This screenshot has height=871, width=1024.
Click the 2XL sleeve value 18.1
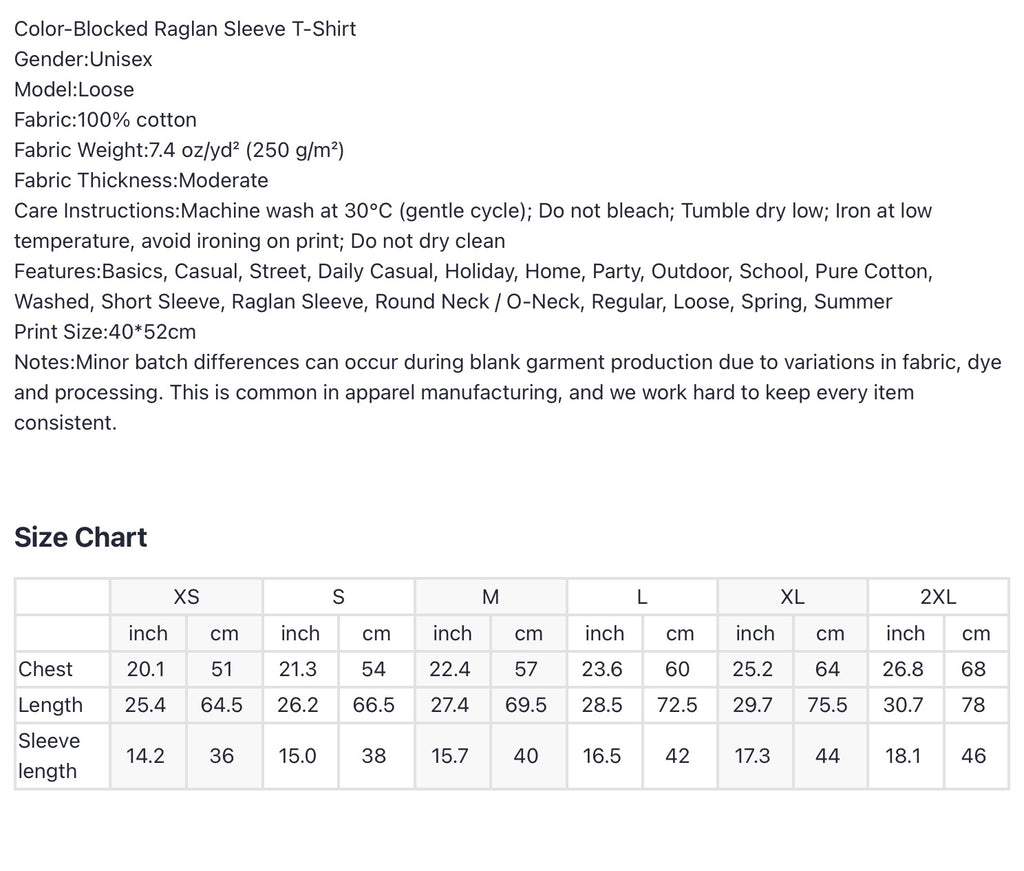point(903,756)
